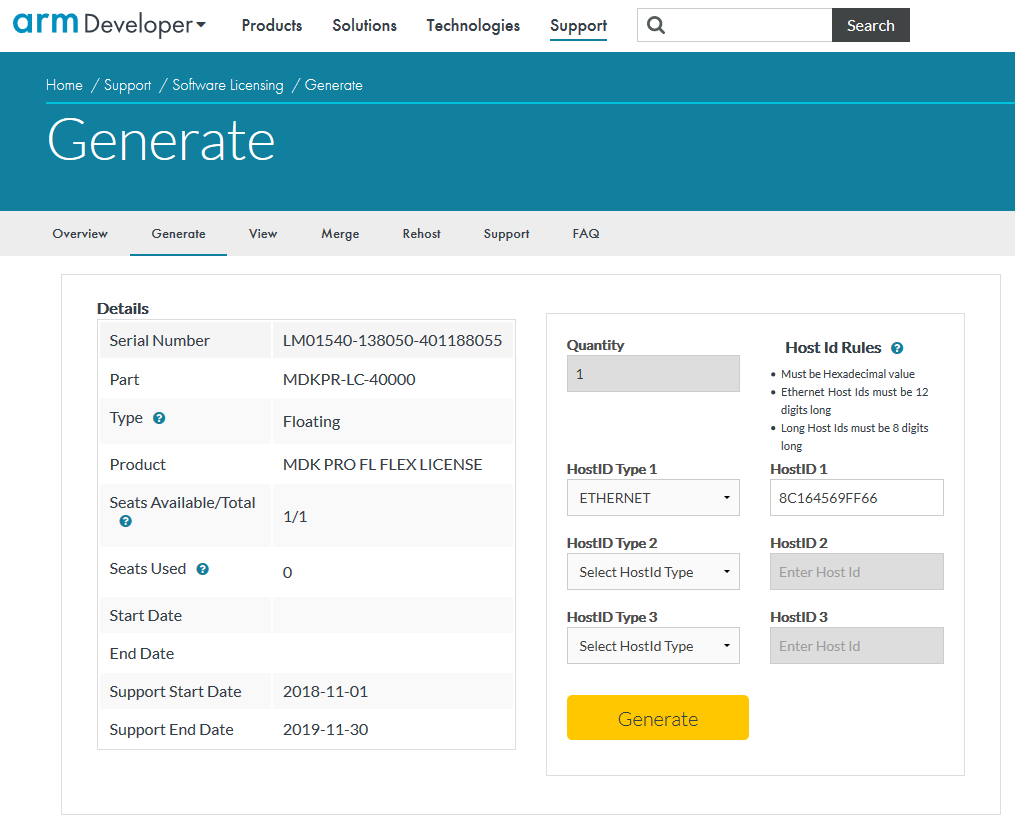Expand the Developer dropdown arrow in the header

[201, 25]
